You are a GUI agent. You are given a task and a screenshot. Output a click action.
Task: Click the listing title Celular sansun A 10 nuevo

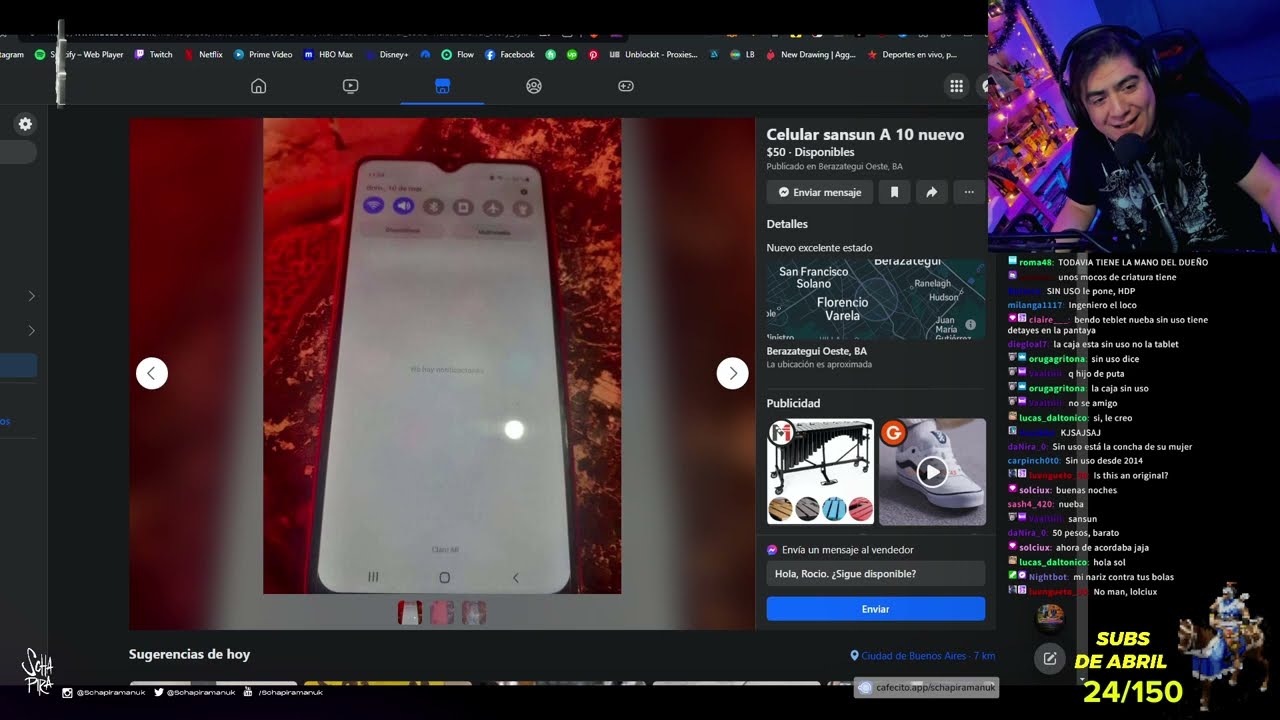point(865,135)
